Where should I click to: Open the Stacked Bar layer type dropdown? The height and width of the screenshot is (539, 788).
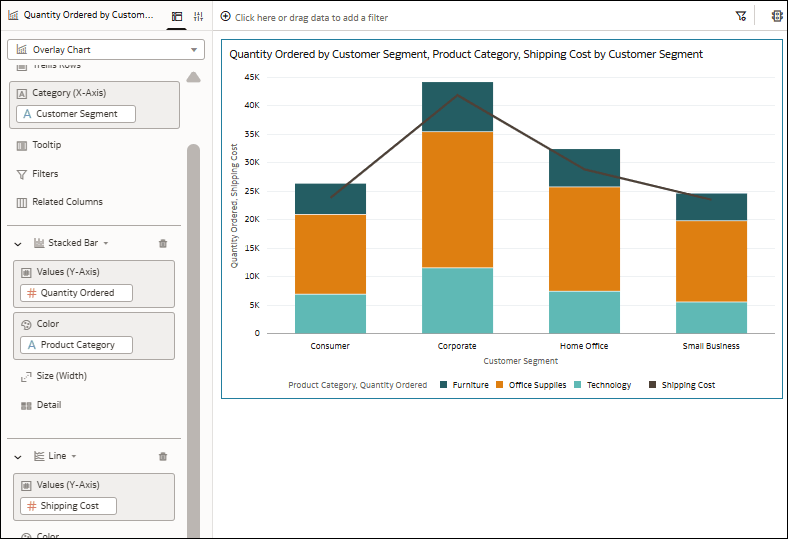(x=106, y=243)
